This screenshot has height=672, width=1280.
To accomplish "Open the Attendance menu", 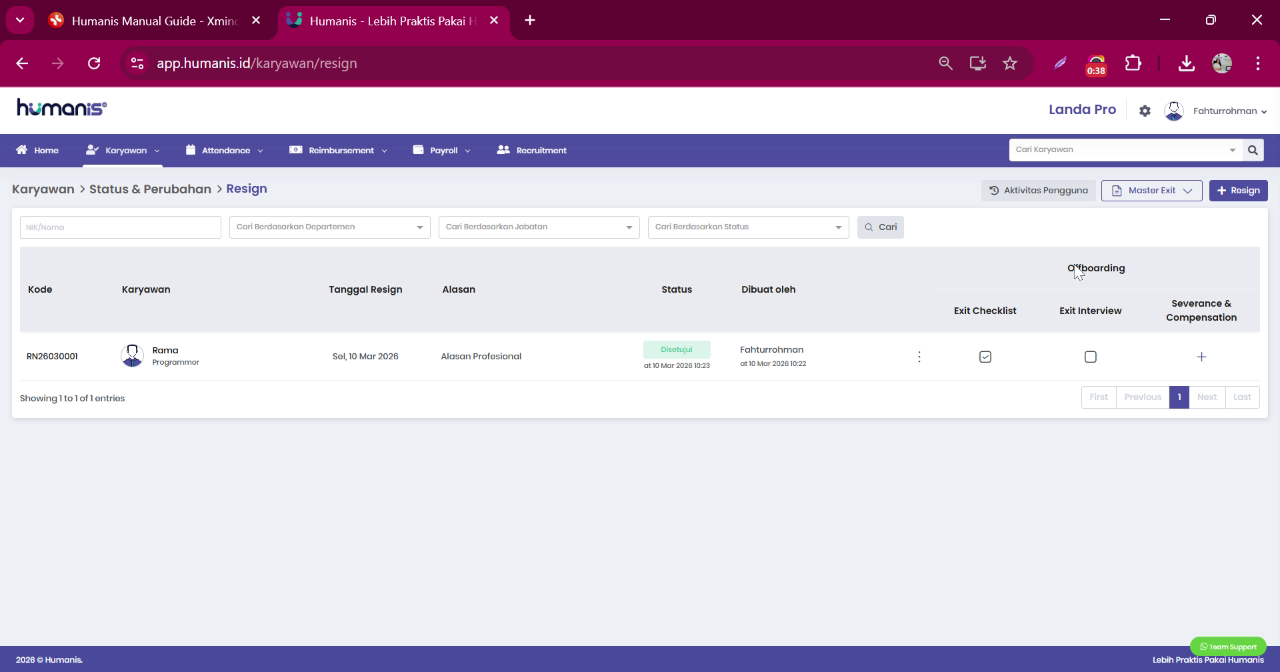I will click(x=225, y=150).
